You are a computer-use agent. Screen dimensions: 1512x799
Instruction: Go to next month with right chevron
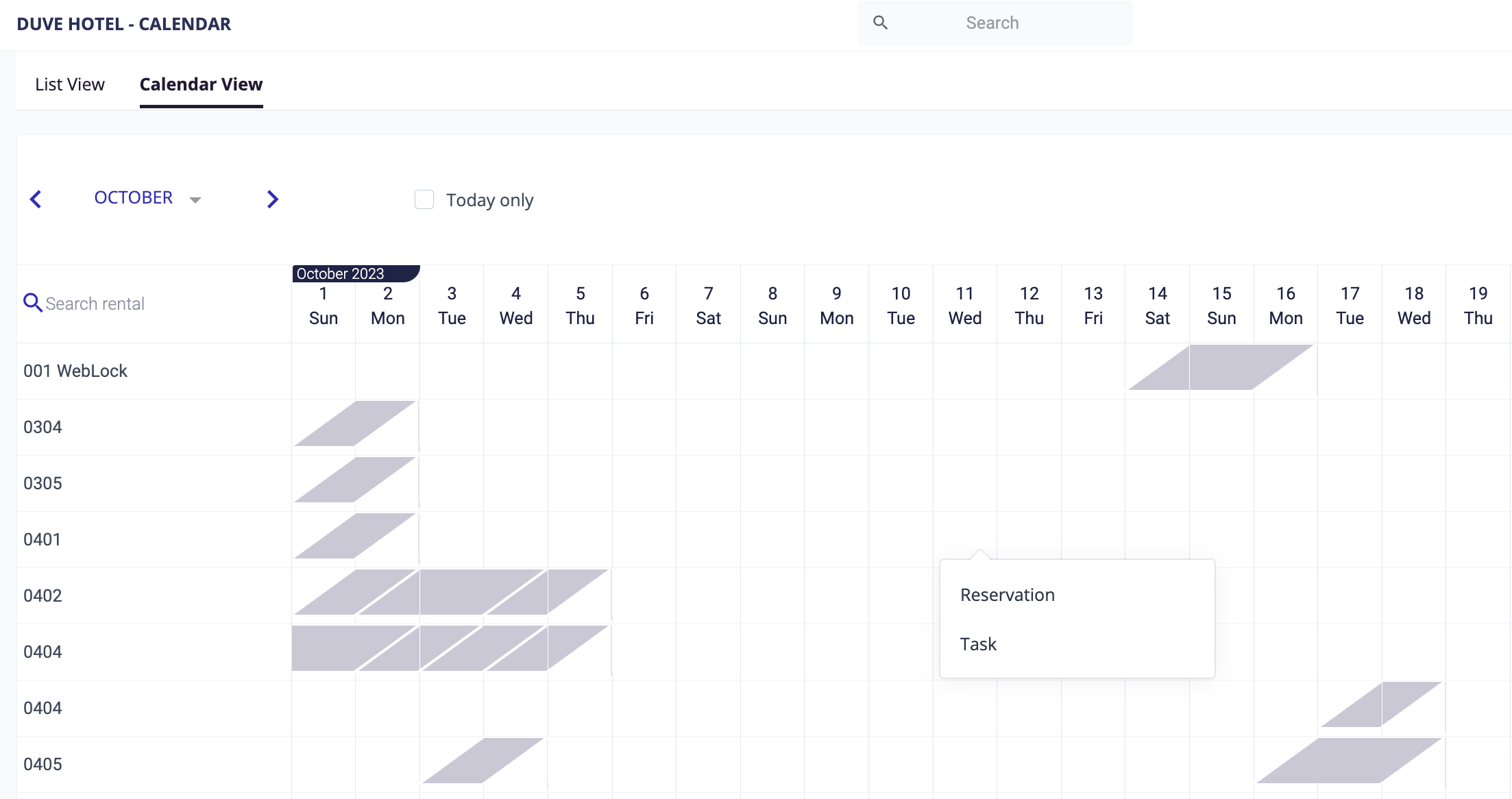click(x=272, y=199)
